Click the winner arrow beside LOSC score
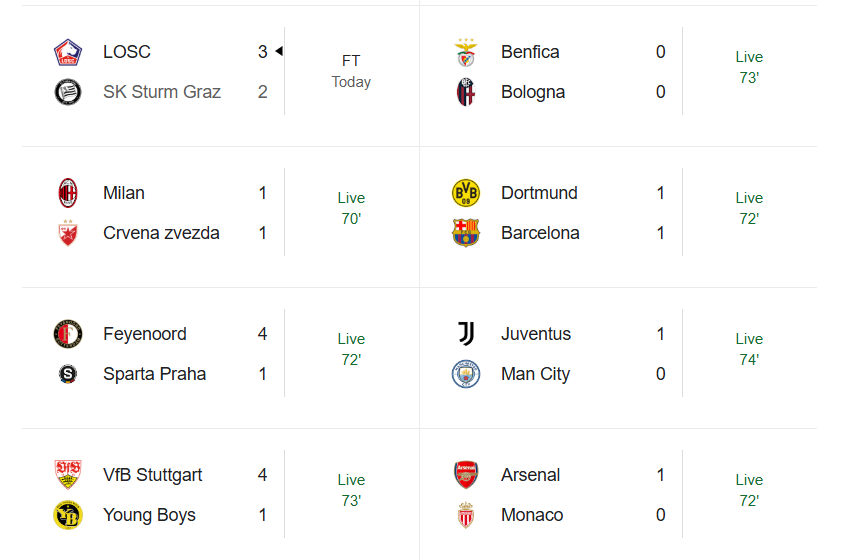Image resolution: width=851 pixels, height=560 pixels. 279,51
